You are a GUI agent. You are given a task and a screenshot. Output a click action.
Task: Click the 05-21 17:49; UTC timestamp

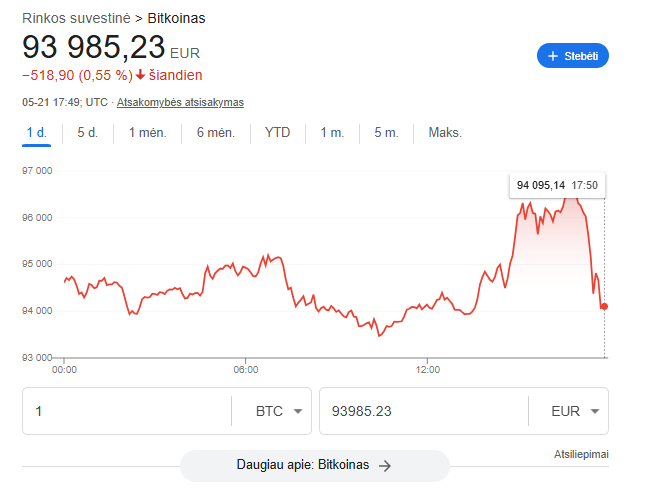65,102
